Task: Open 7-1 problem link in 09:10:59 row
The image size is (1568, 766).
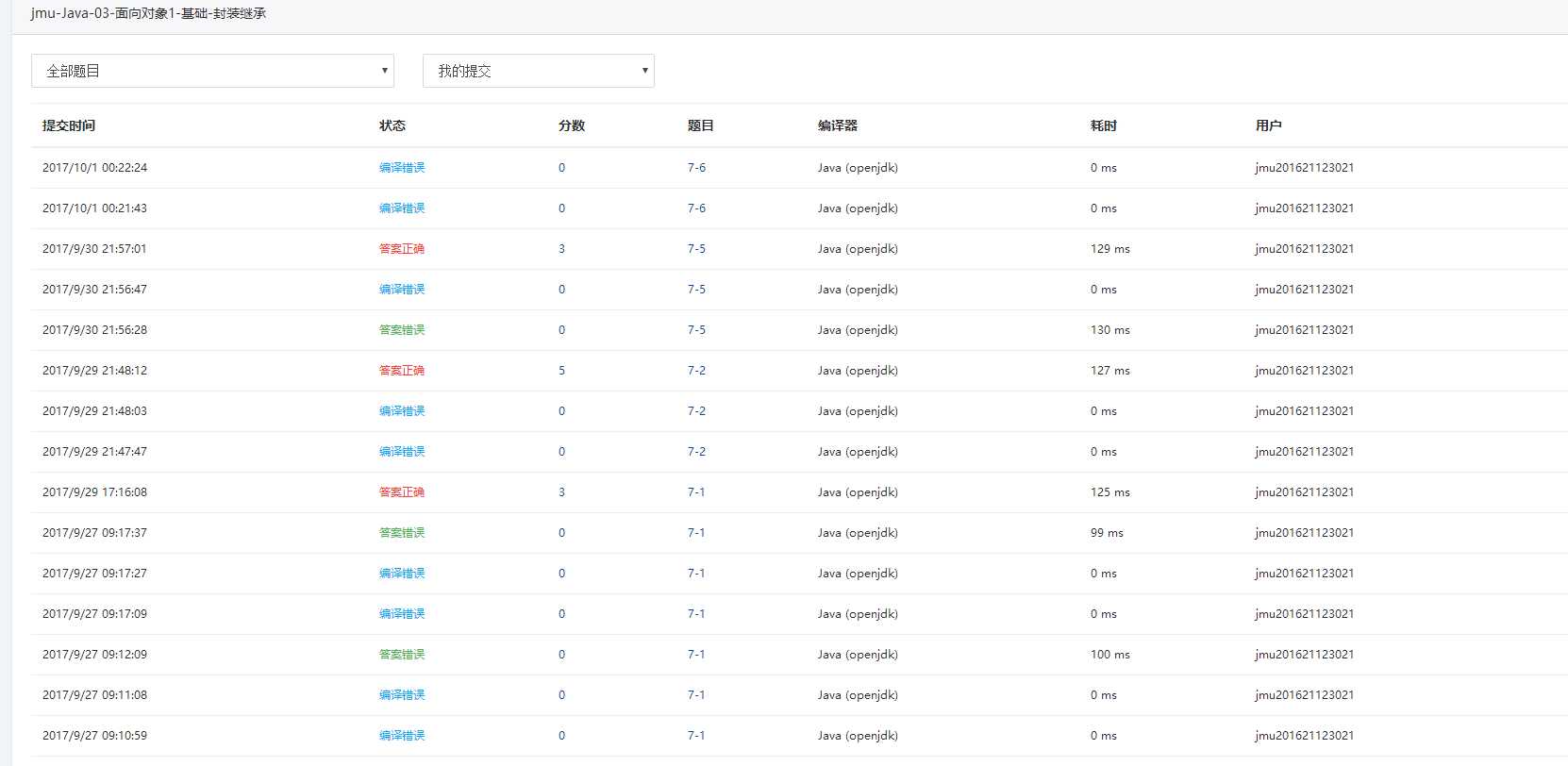Action: (696, 736)
